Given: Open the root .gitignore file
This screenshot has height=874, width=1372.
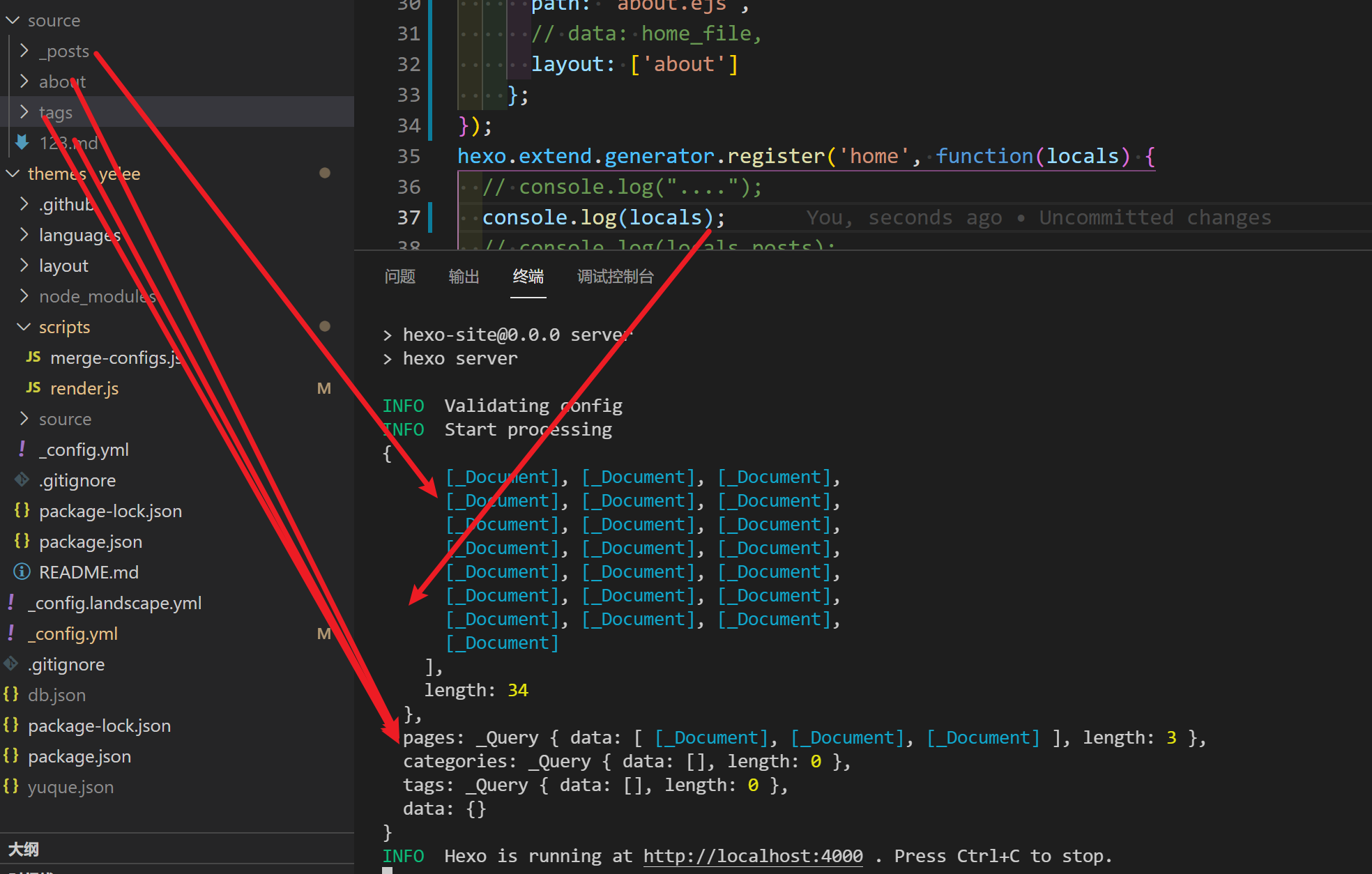Looking at the screenshot, I should [x=66, y=664].
